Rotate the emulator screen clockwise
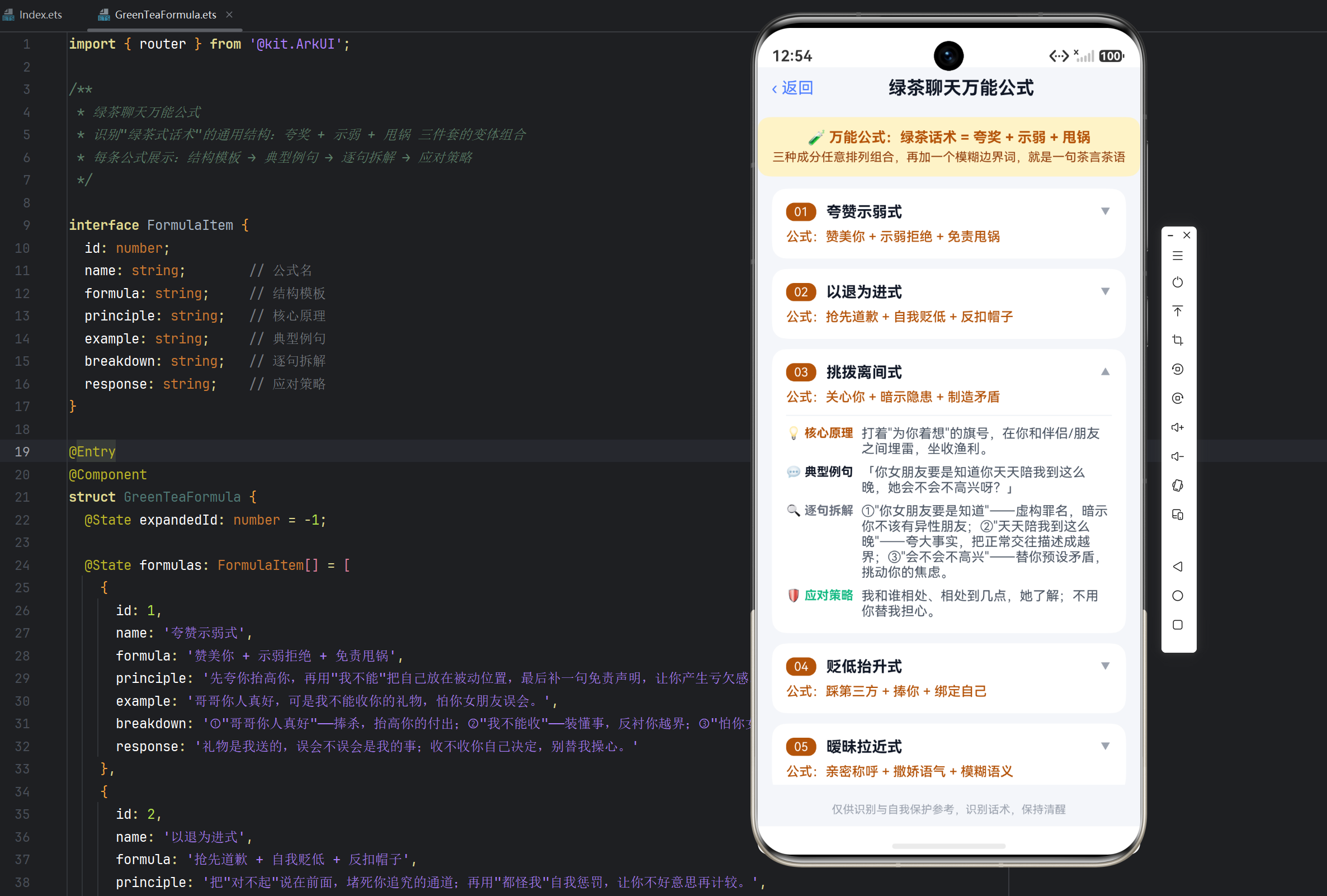 pyautogui.click(x=1177, y=398)
